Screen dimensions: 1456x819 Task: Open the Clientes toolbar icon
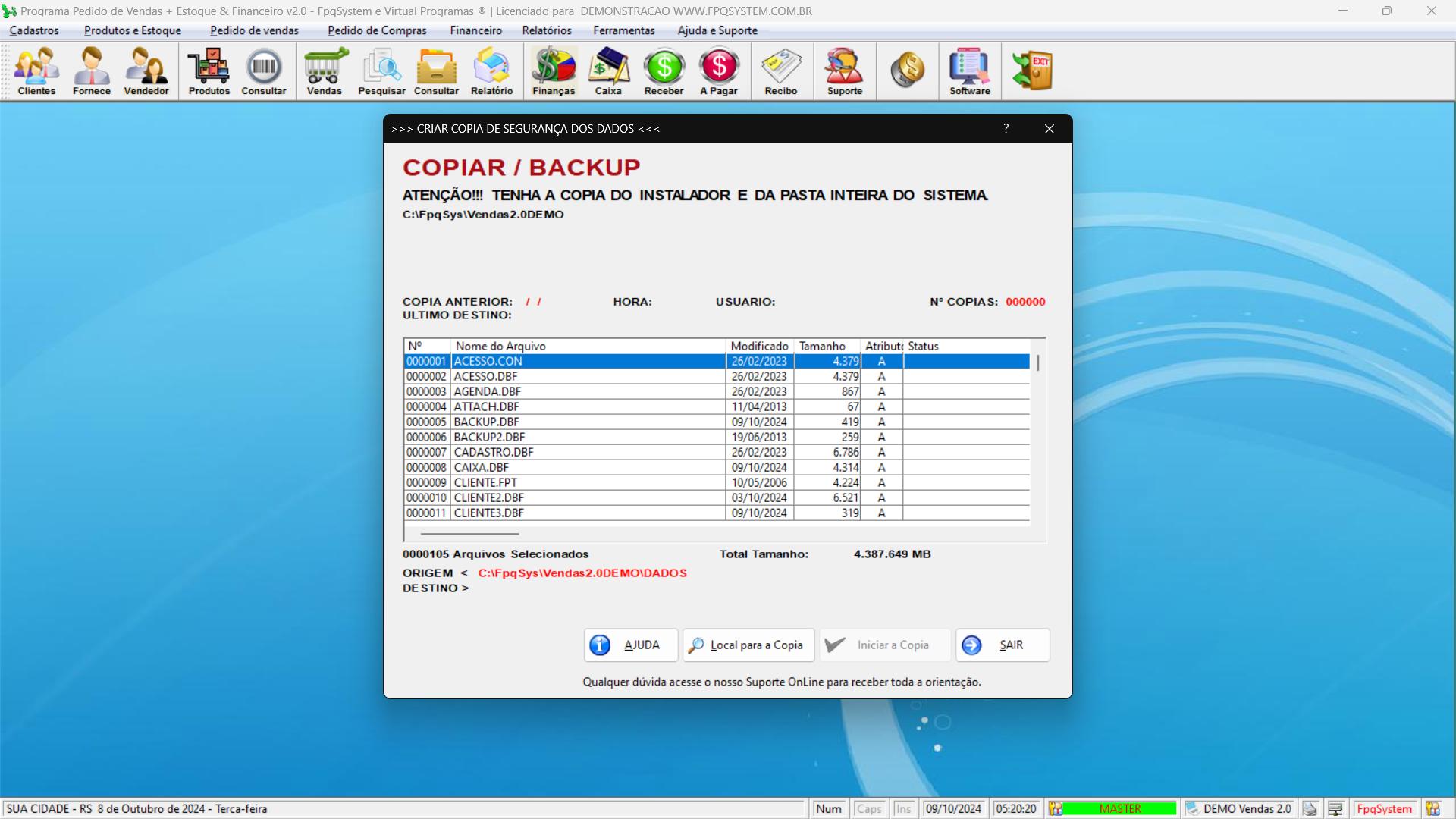pyautogui.click(x=36, y=71)
